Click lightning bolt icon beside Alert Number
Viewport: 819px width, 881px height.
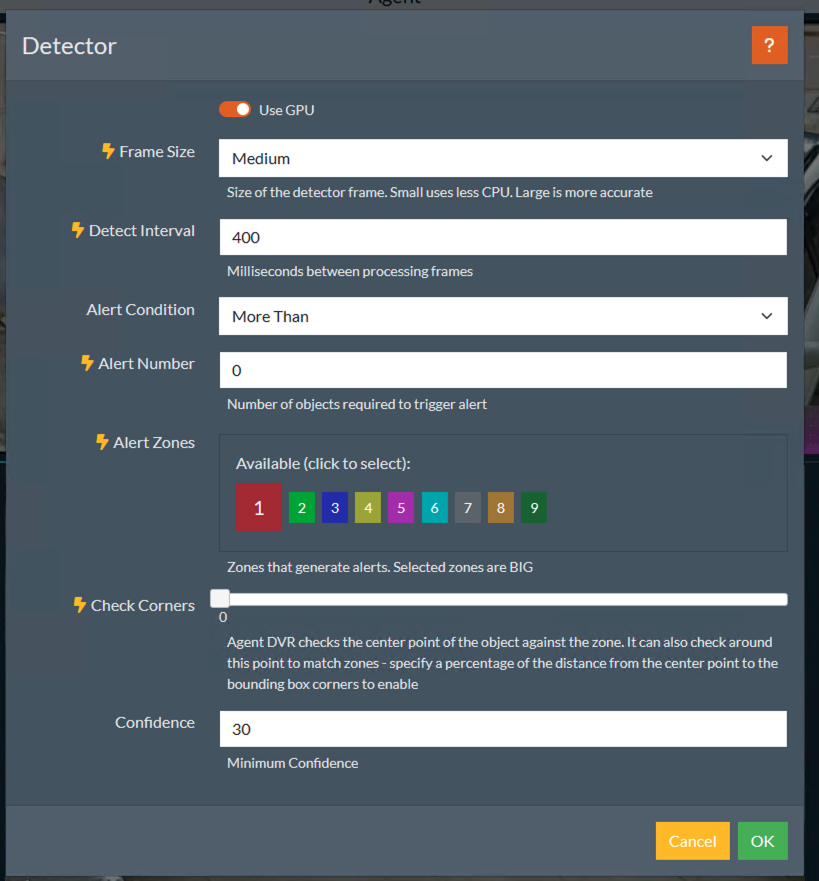click(x=87, y=364)
